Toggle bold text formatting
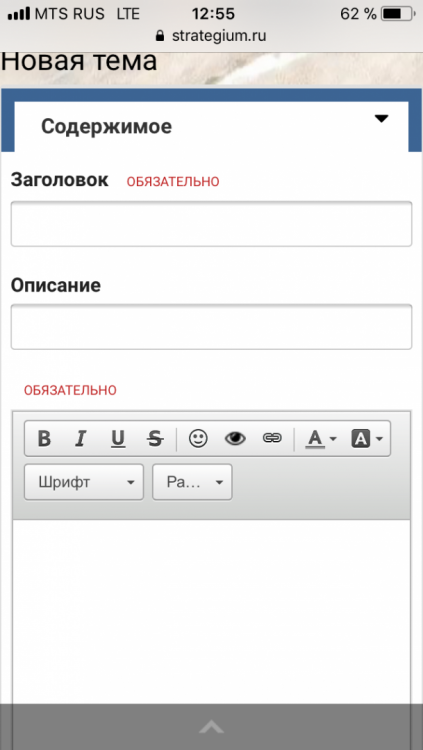The height and width of the screenshot is (750, 423). (x=44, y=438)
